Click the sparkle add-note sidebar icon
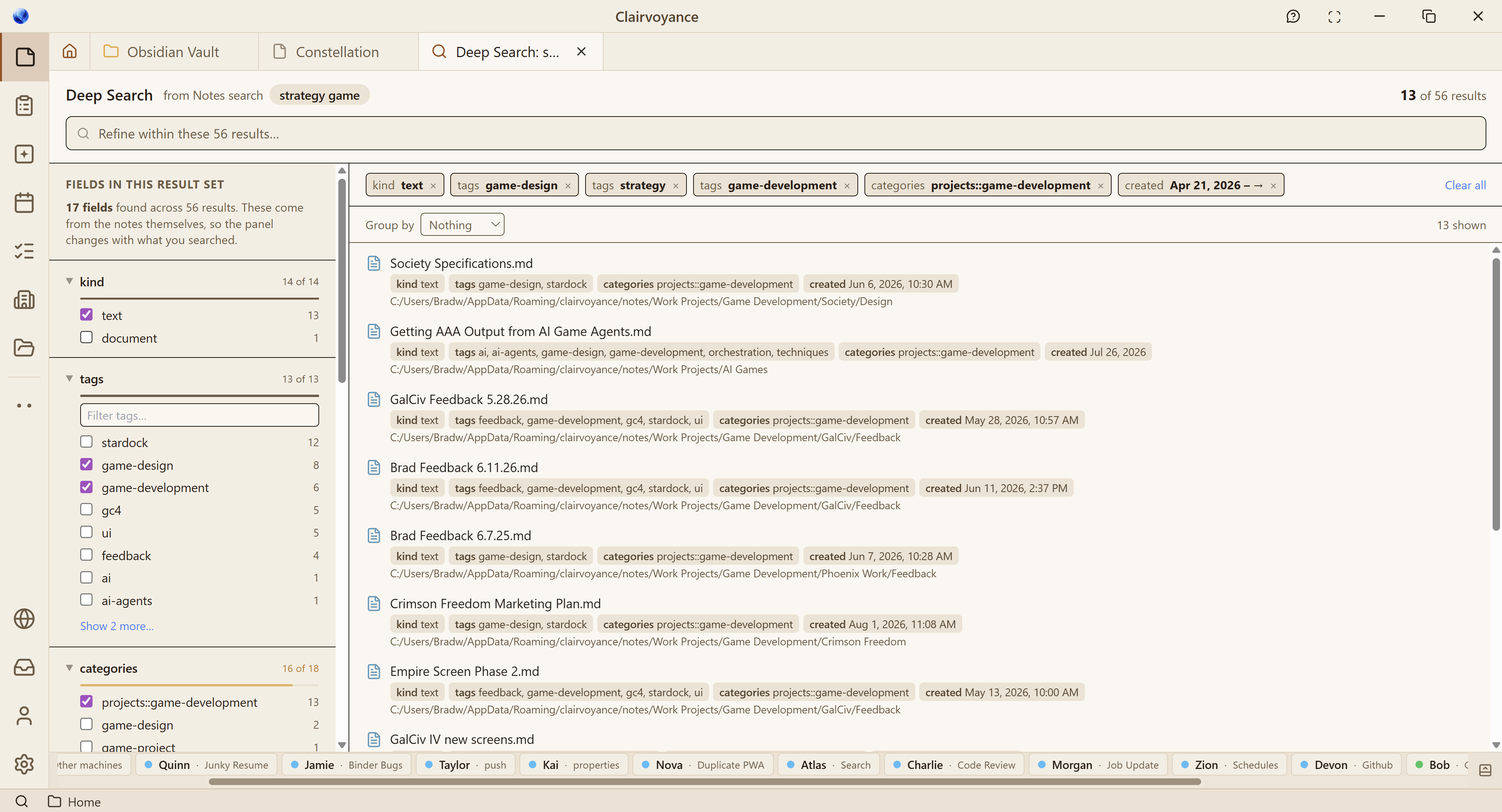The height and width of the screenshot is (812, 1502). click(24, 154)
